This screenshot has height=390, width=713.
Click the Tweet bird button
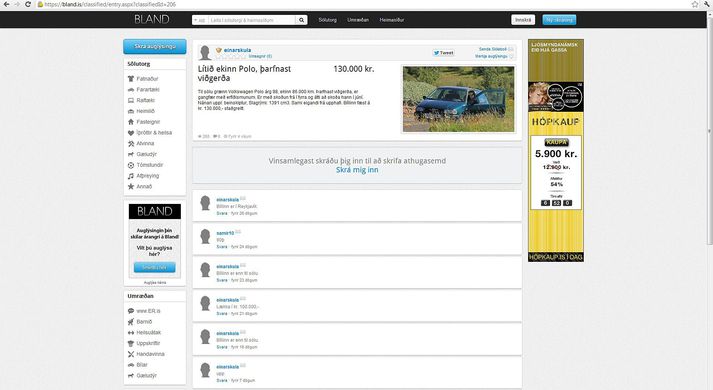coord(443,53)
